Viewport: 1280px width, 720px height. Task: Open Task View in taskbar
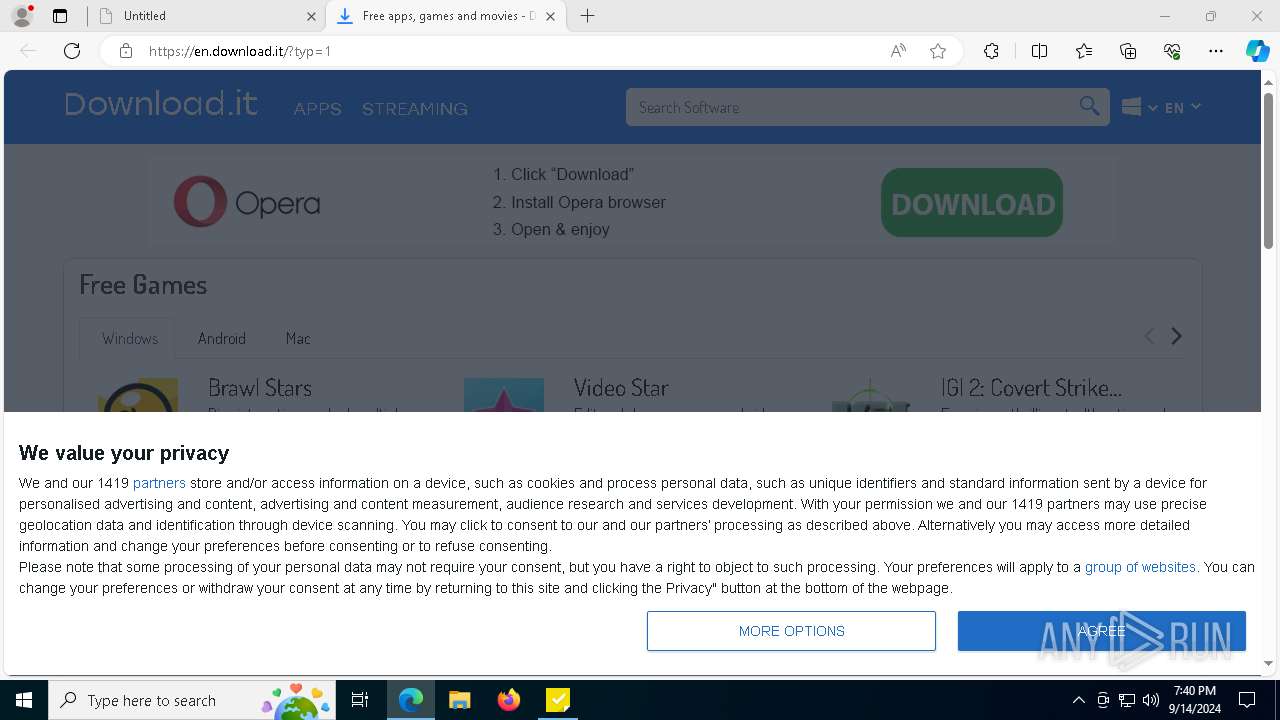tap(360, 700)
